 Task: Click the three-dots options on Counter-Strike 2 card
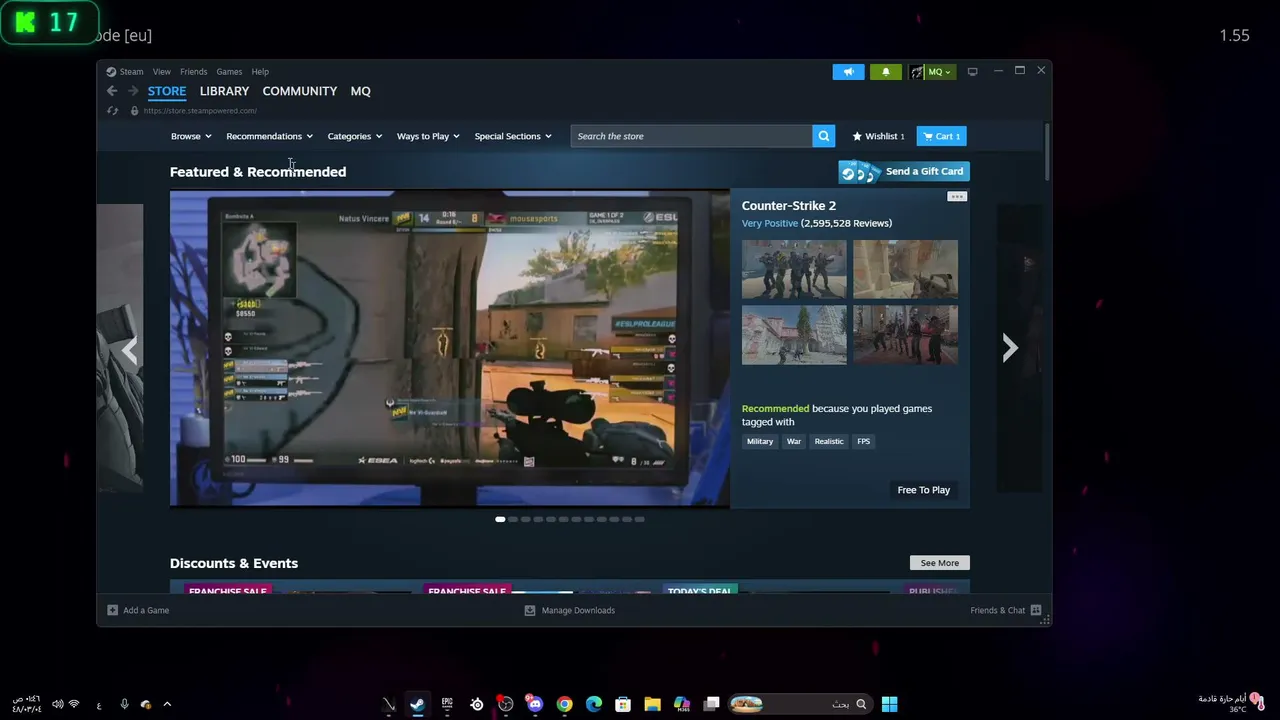pos(957,197)
